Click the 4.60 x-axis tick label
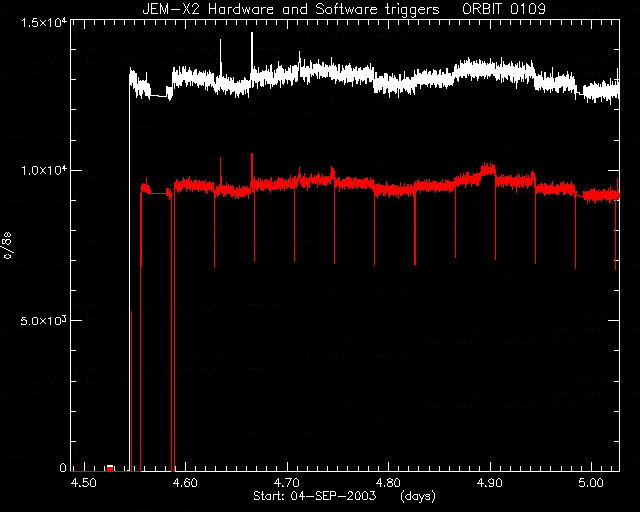The height and width of the screenshot is (512, 640). pyautogui.click(x=185, y=483)
